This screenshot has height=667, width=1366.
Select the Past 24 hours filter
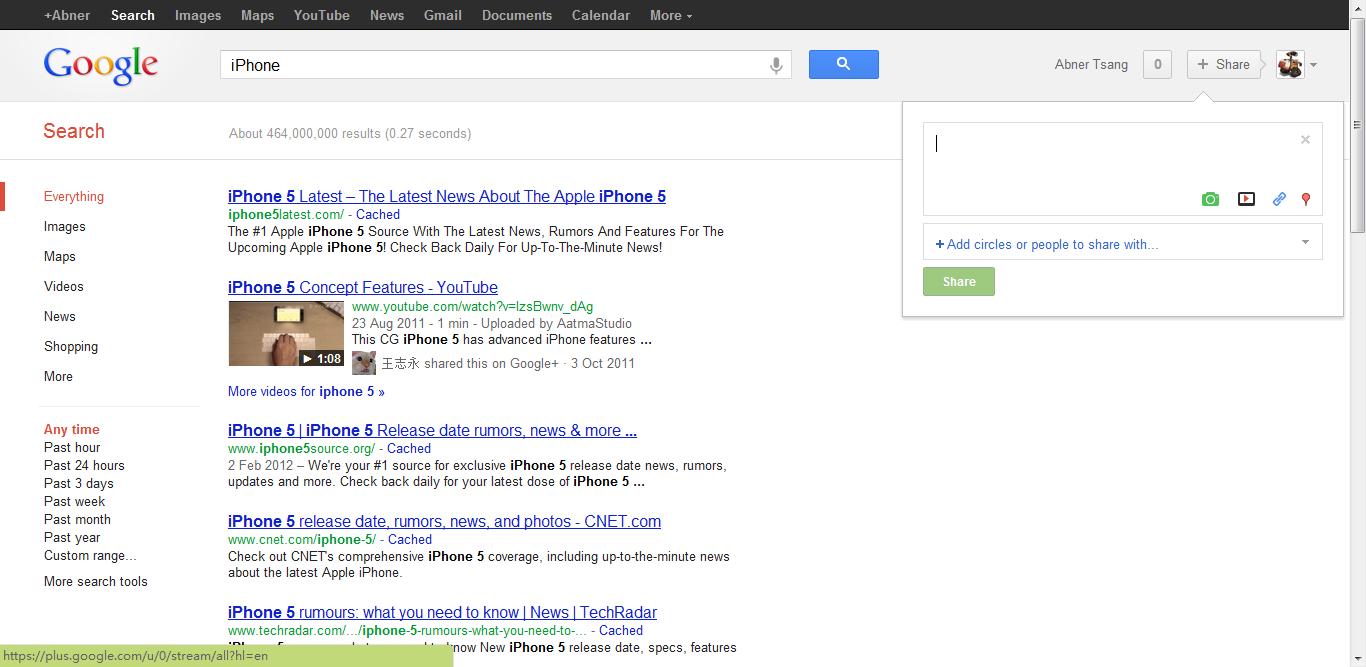(84, 465)
